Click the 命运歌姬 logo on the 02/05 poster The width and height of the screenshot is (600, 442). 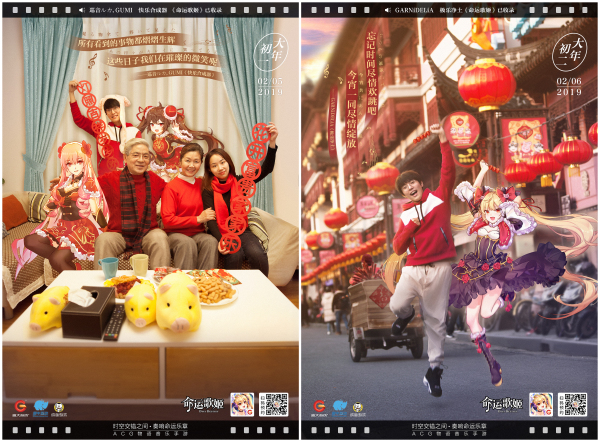pyautogui.click(x=202, y=405)
